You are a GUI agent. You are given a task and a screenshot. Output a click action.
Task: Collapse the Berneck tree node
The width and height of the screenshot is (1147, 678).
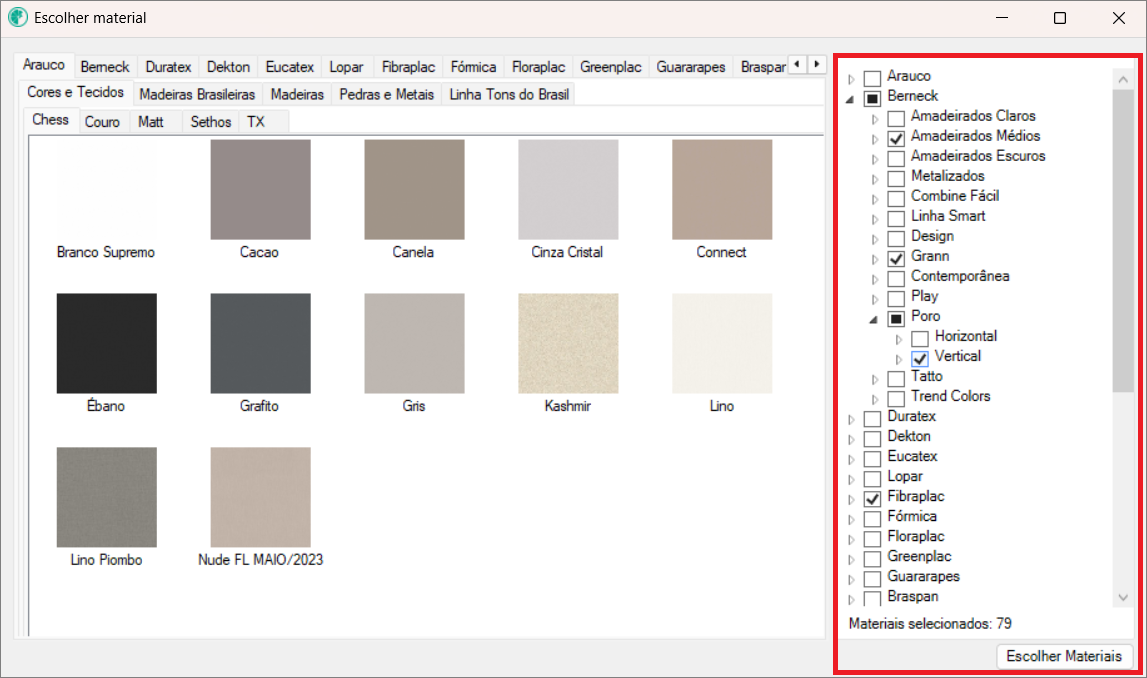850,98
